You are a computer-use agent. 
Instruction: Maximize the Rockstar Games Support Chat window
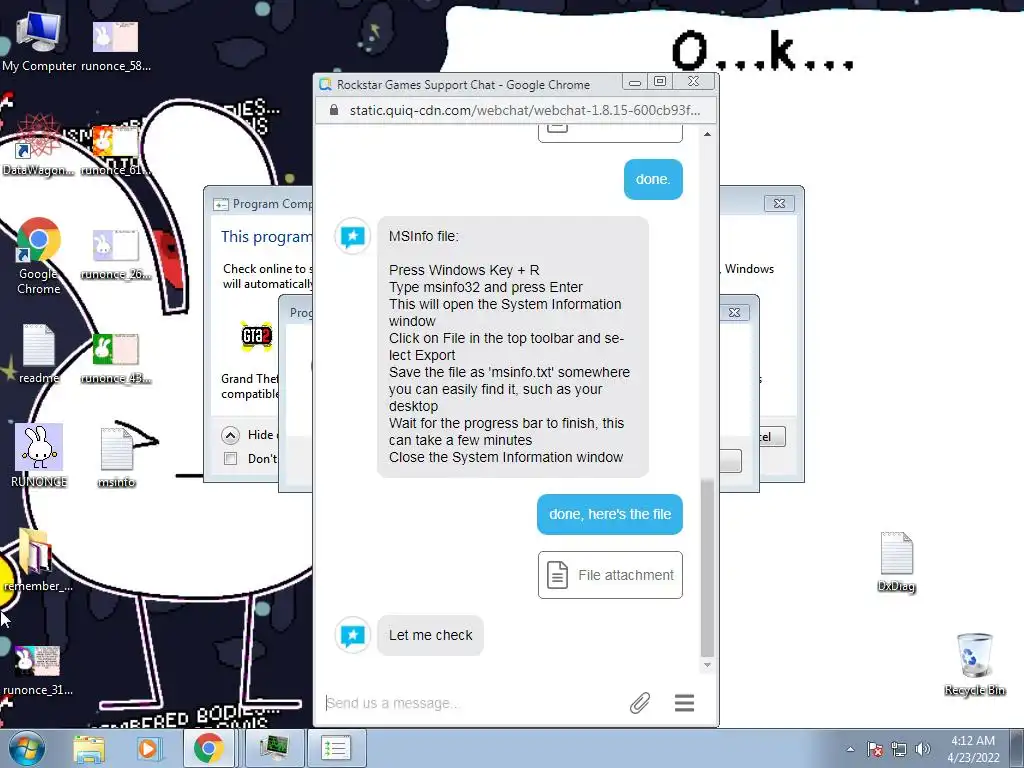[x=660, y=82]
